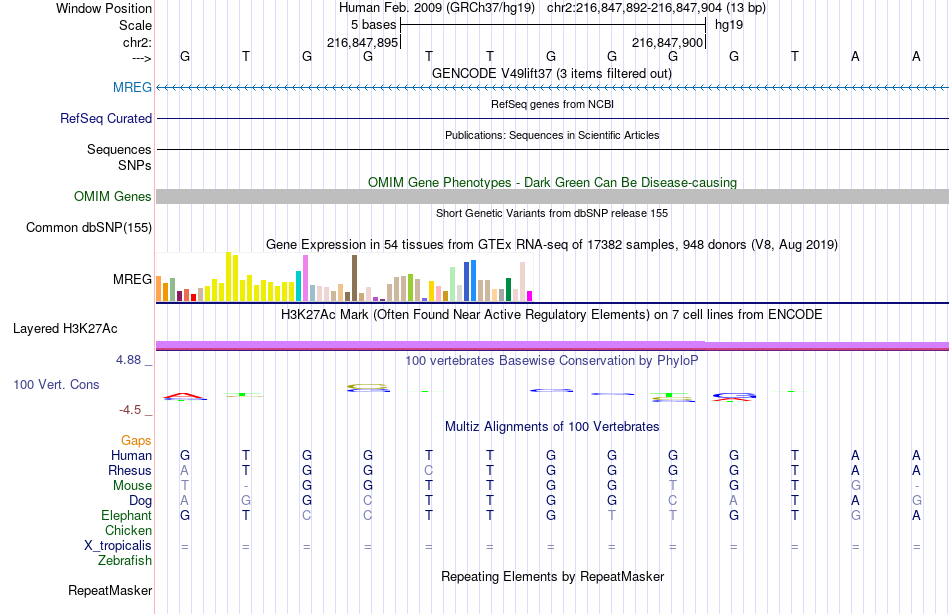950x614 pixels.
Task: Select the OMIM Genes track label
Action: click(112, 196)
